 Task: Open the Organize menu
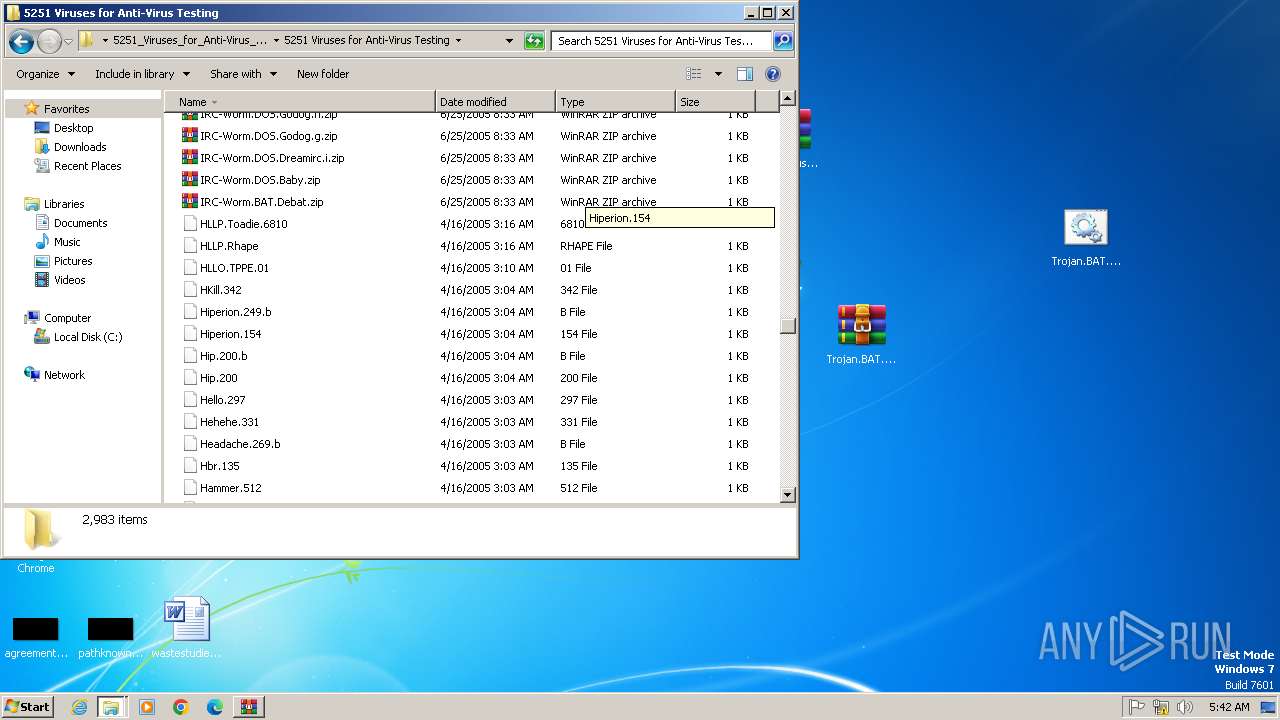click(x=45, y=74)
